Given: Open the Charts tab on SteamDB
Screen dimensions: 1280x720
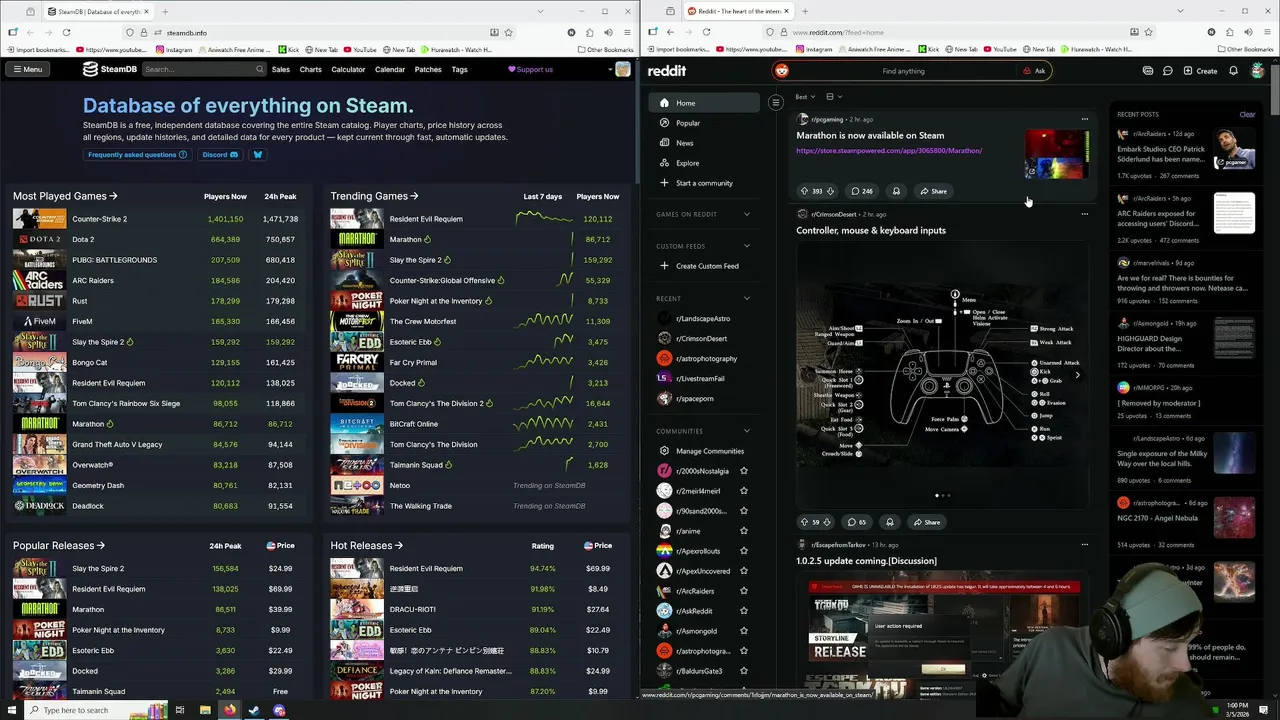Looking at the screenshot, I should (311, 69).
